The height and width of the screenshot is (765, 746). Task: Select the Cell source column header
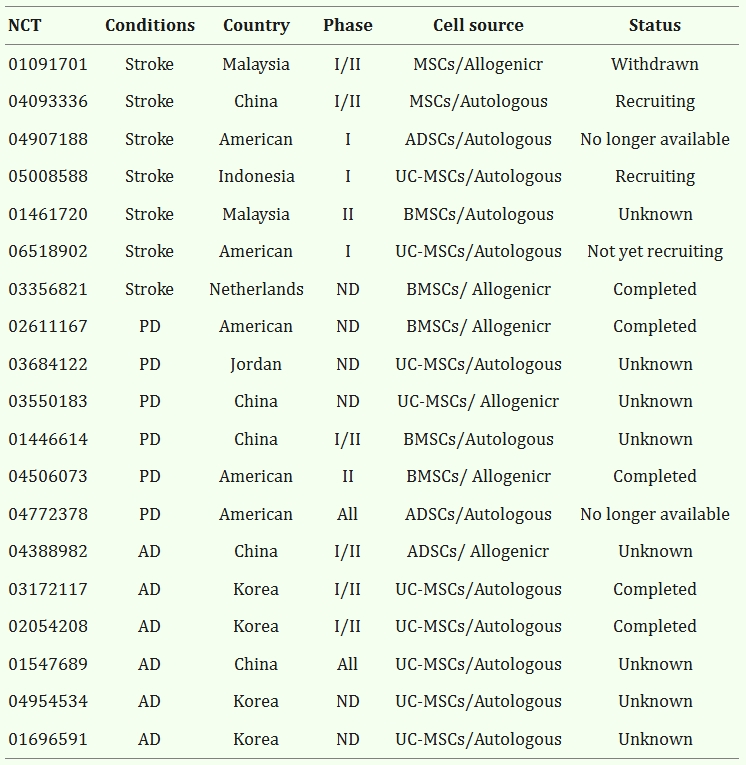478,25
